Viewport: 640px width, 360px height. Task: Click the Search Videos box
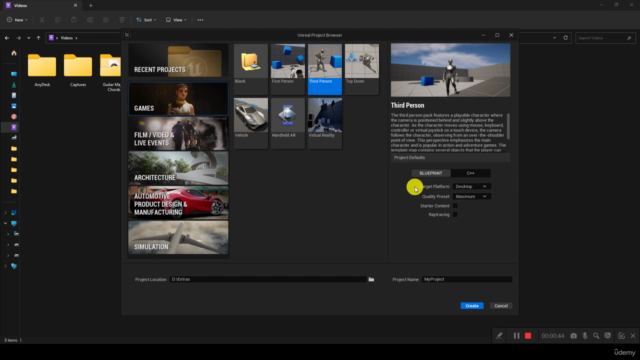tap(605, 38)
